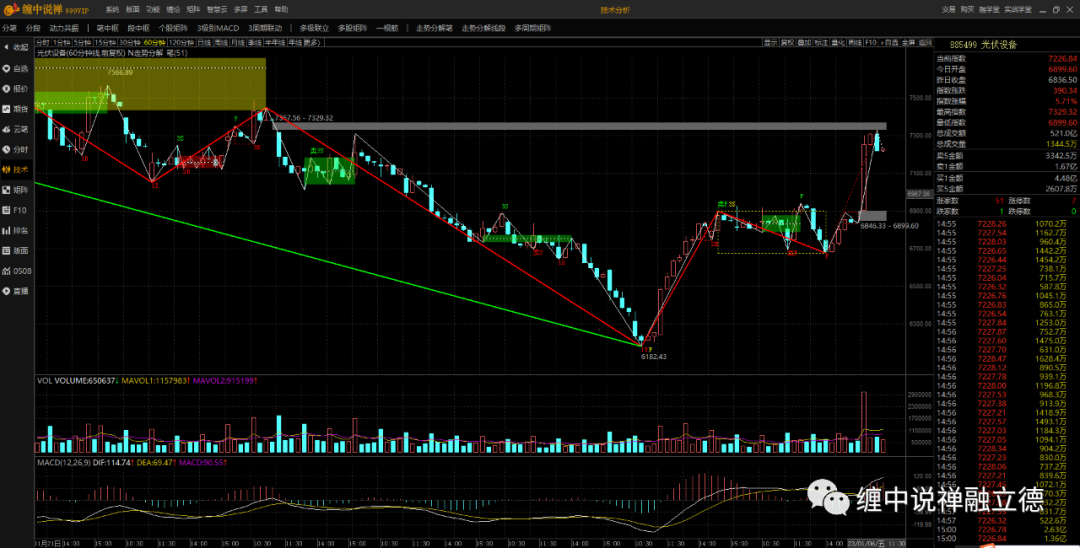Open the 多屏 menu
This screenshot has width=1080, height=548.
tap(240, 10)
